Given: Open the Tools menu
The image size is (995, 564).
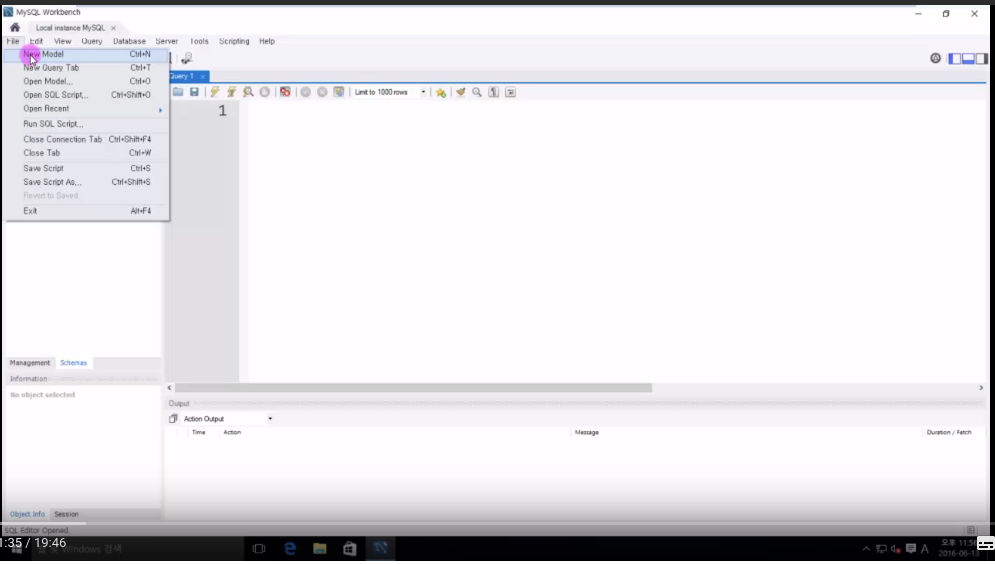Looking at the screenshot, I should (199, 41).
